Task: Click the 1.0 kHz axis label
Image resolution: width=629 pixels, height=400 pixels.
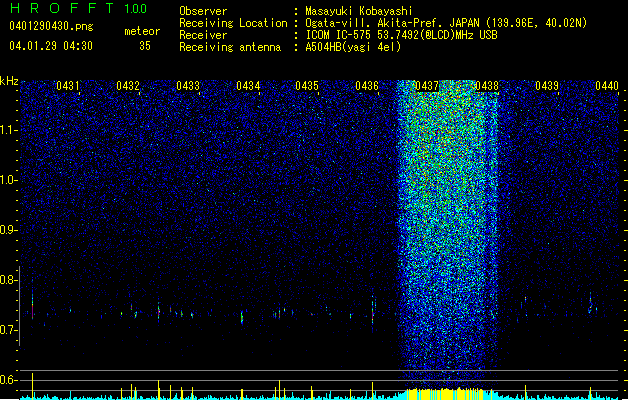Action: pos(9,180)
